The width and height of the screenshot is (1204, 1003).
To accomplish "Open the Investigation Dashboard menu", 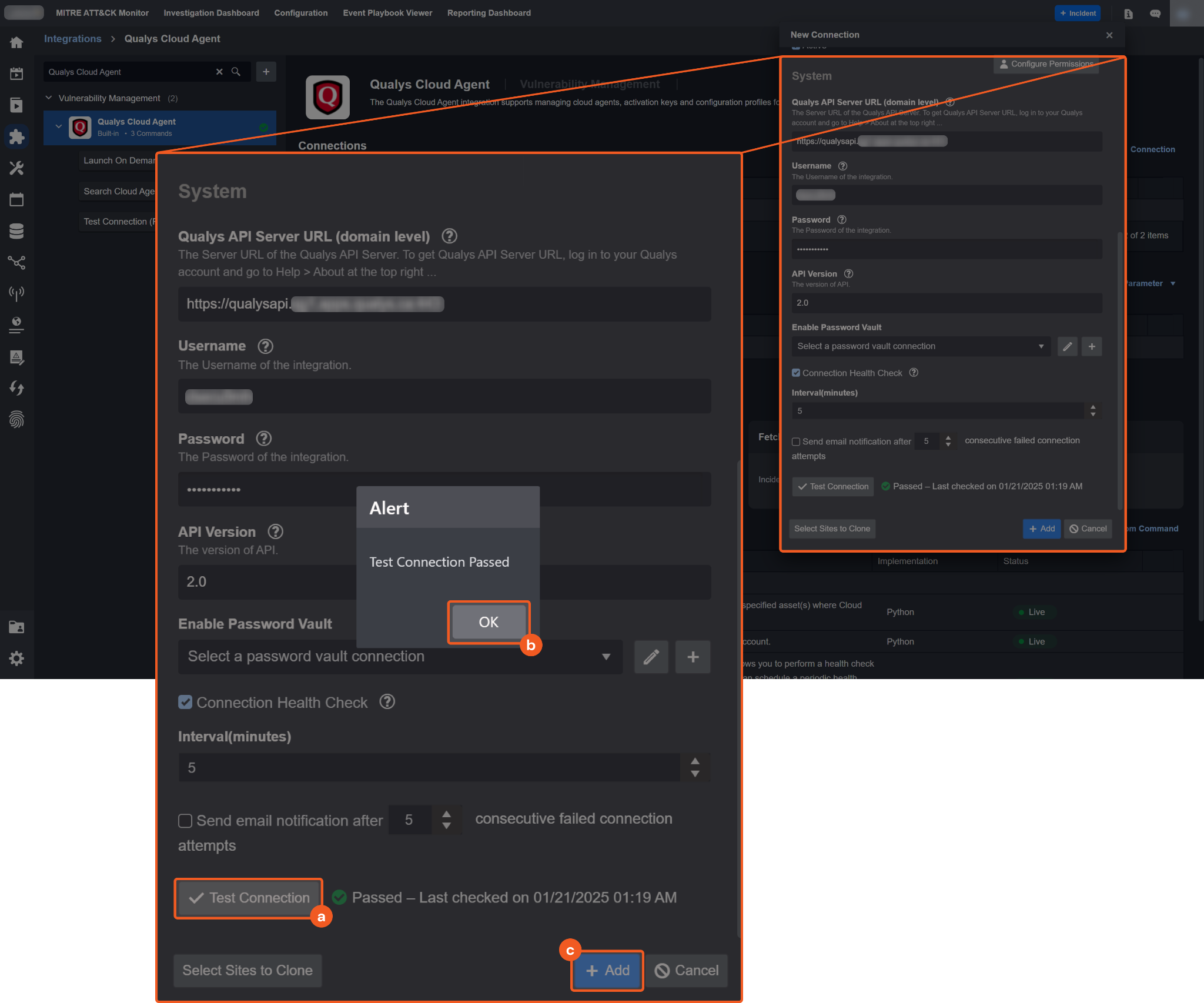I will point(211,13).
